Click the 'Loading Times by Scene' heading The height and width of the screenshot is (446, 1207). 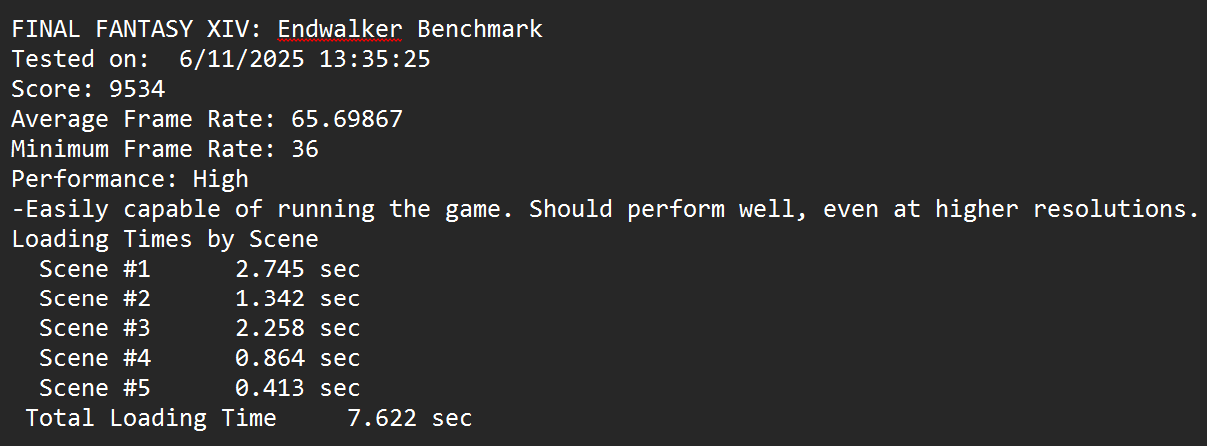pos(165,239)
